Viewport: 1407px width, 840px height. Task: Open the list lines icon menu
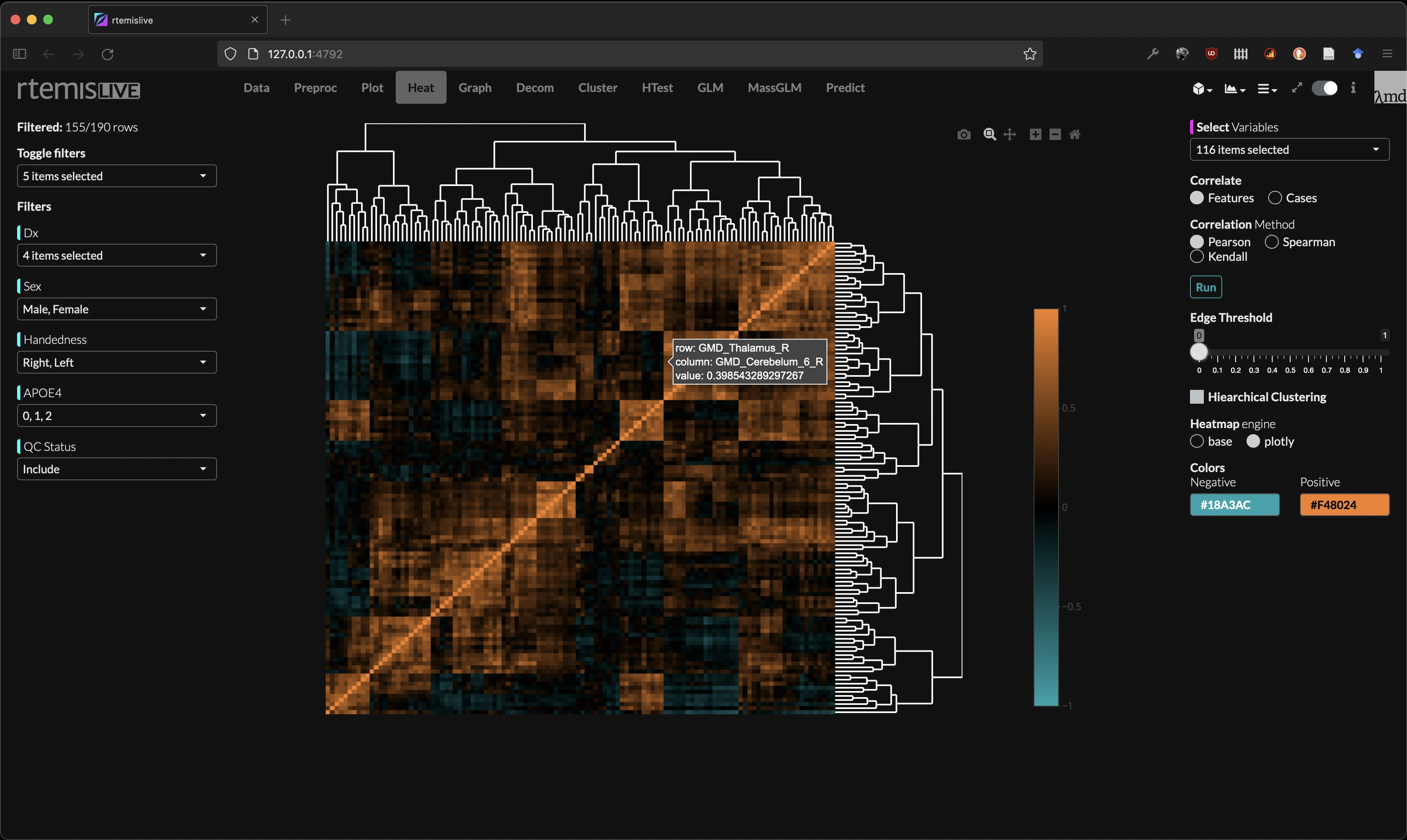pyautogui.click(x=1267, y=88)
